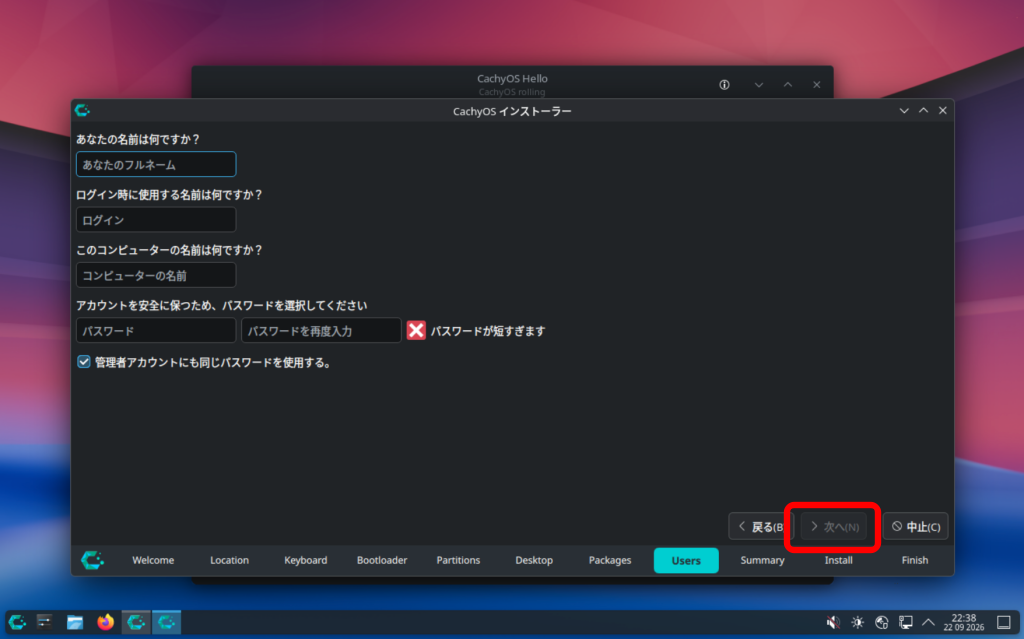
Task: Click the password re-entry field
Action: (321, 331)
